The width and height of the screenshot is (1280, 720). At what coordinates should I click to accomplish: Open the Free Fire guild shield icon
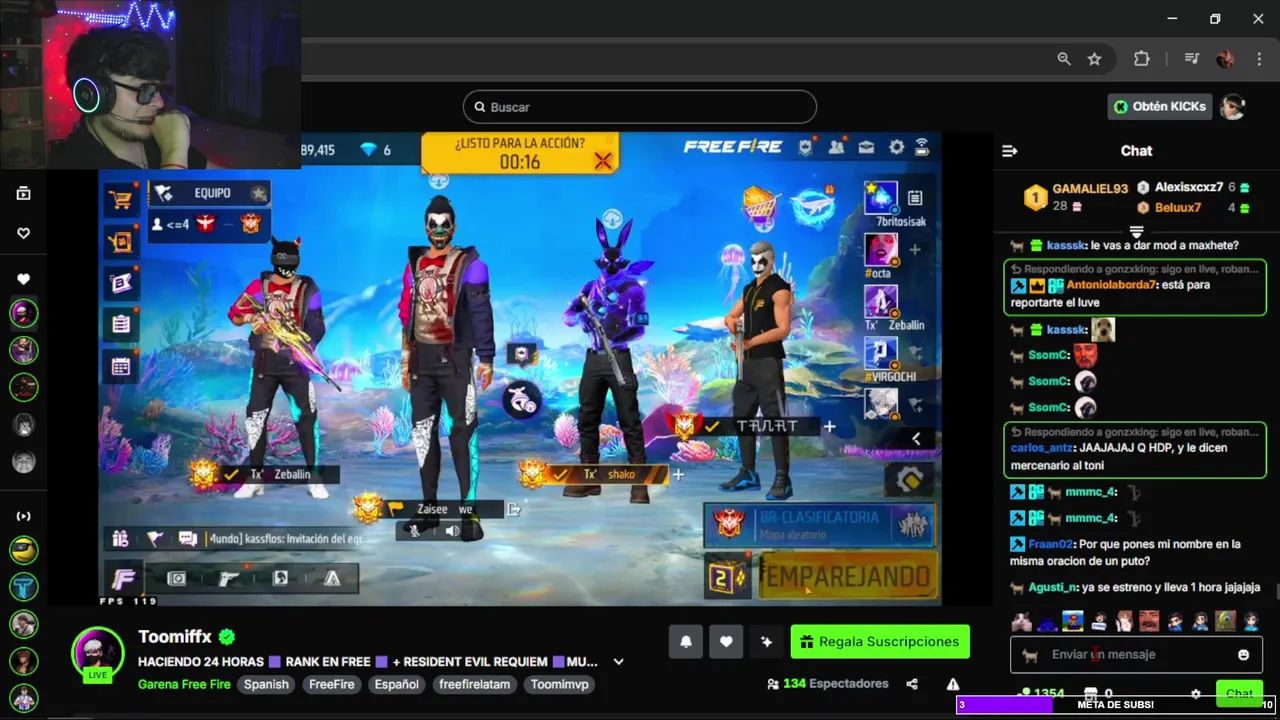click(806, 148)
